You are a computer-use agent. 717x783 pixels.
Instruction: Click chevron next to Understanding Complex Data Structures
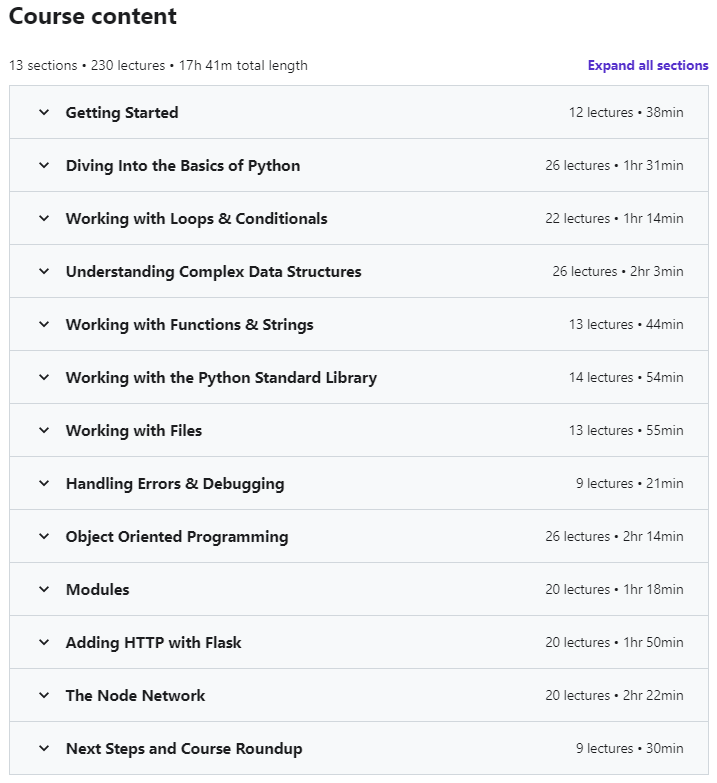[x=44, y=272]
